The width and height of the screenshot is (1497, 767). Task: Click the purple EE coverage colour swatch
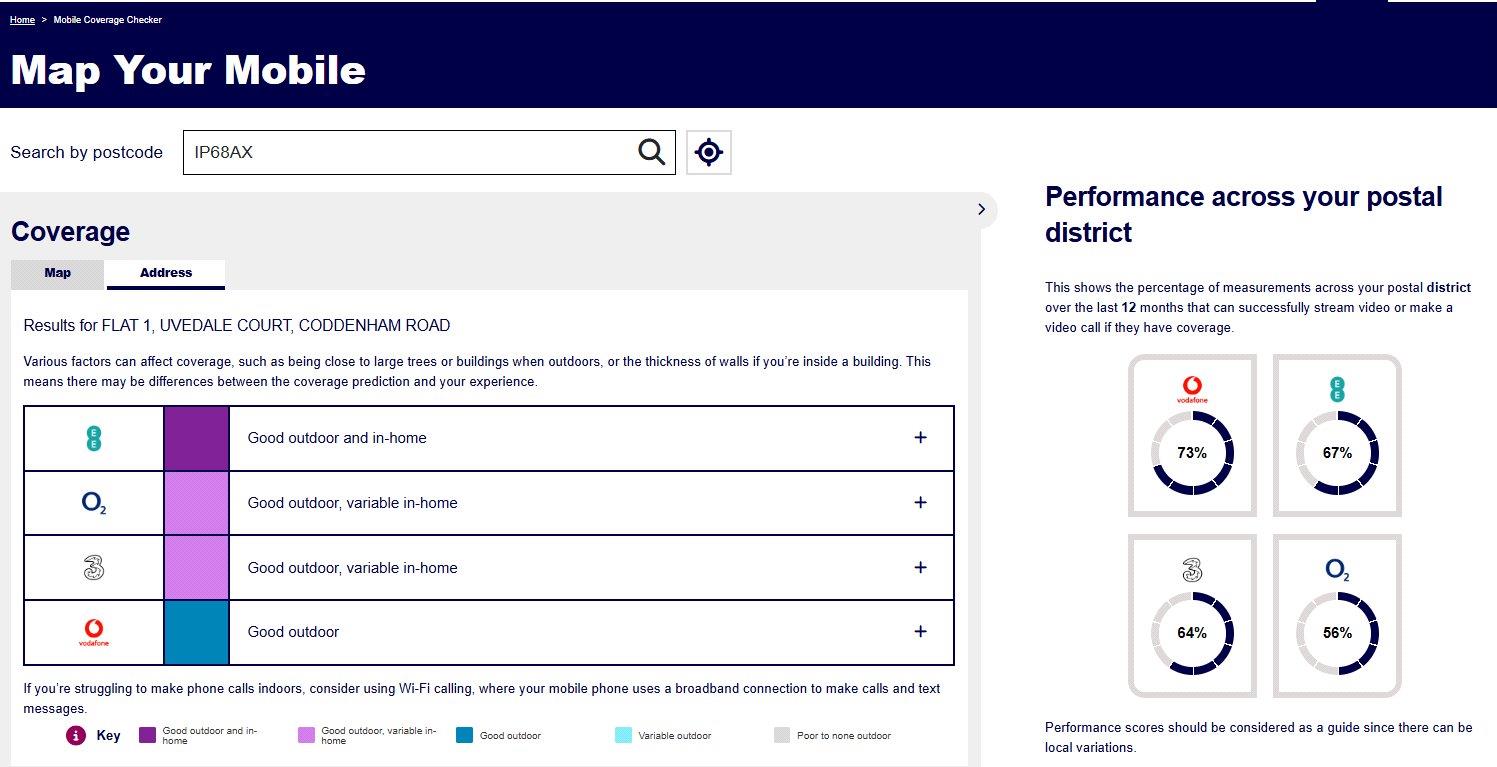click(197, 438)
